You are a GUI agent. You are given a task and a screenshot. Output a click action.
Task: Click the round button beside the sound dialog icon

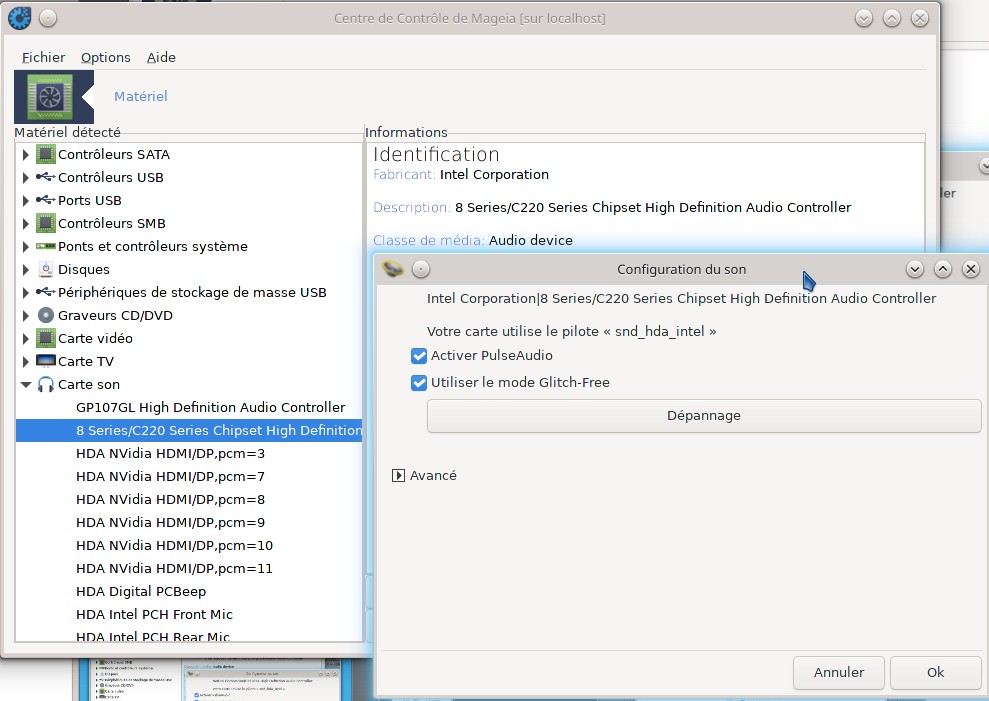tap(421, 269)
